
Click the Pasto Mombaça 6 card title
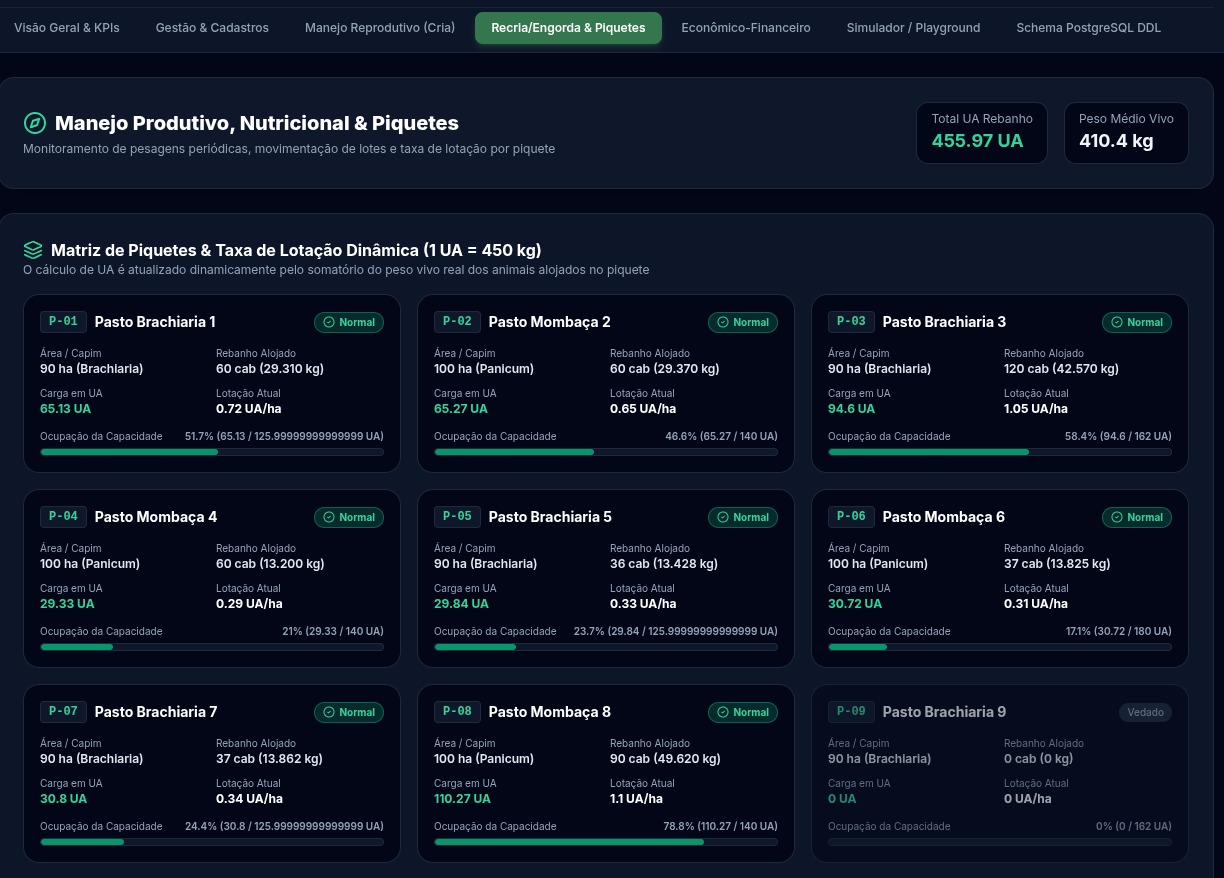[x=943, y=517]
